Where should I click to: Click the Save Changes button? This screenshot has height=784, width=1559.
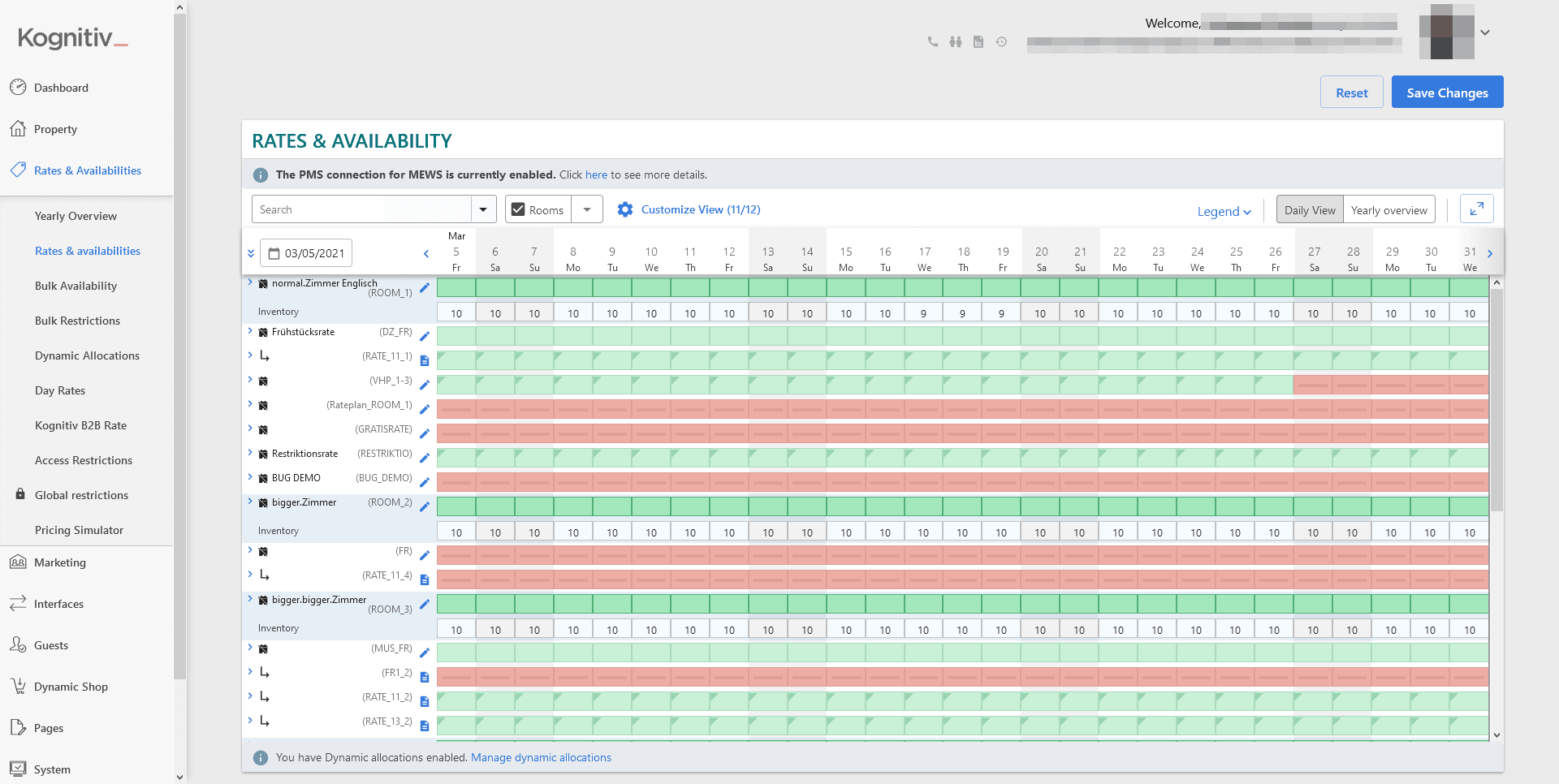1447,93
